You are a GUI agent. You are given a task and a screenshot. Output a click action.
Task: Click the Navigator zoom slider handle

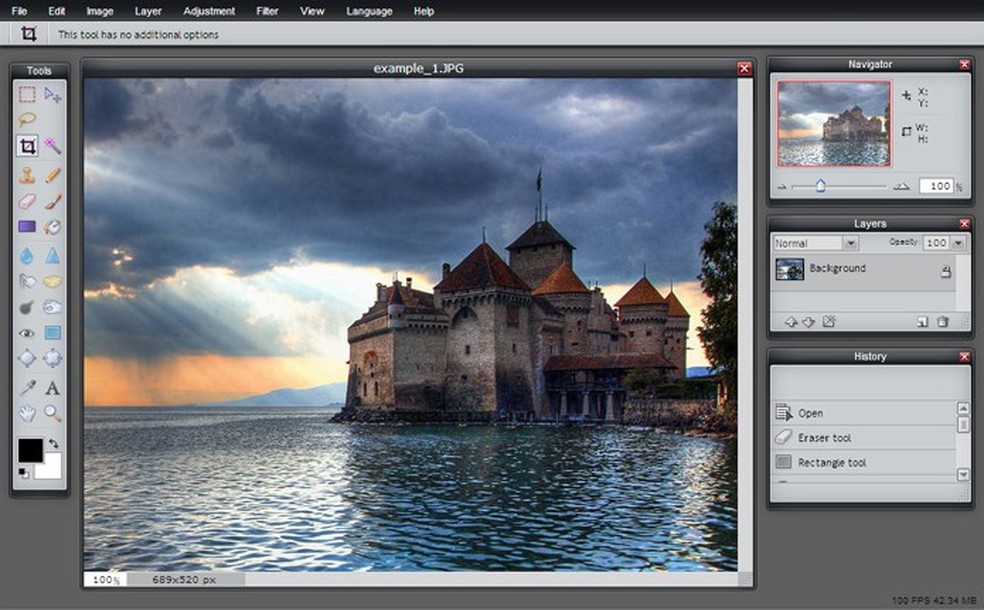pyautogui.click(x=820, y=186)
